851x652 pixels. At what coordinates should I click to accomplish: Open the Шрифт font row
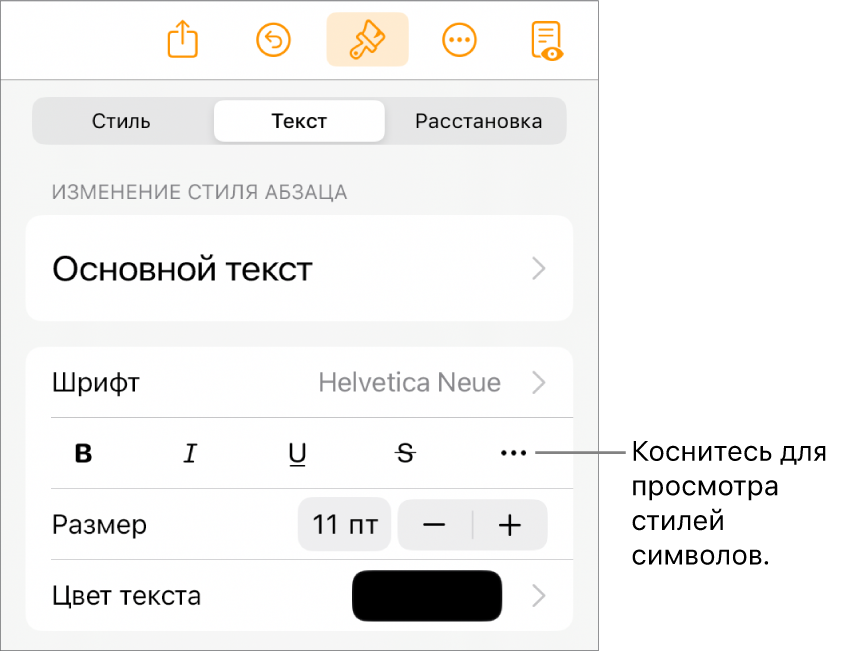(299, 383)
